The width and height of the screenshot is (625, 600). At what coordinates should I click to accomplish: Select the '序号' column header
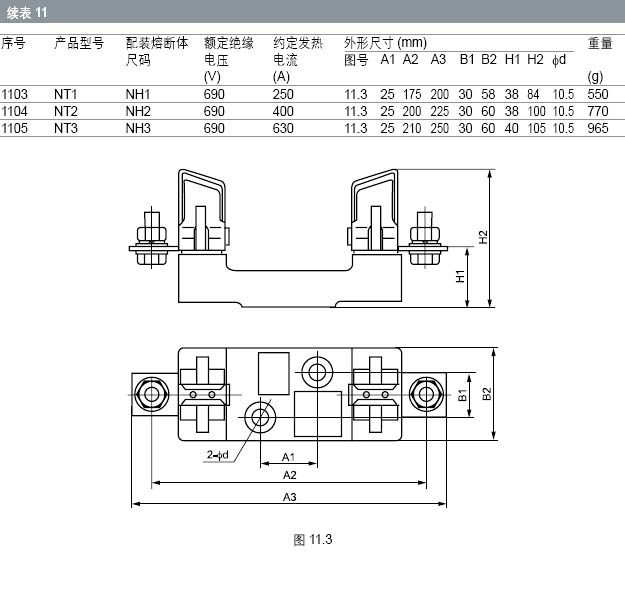pyautogui.click(x=13, y=43)
